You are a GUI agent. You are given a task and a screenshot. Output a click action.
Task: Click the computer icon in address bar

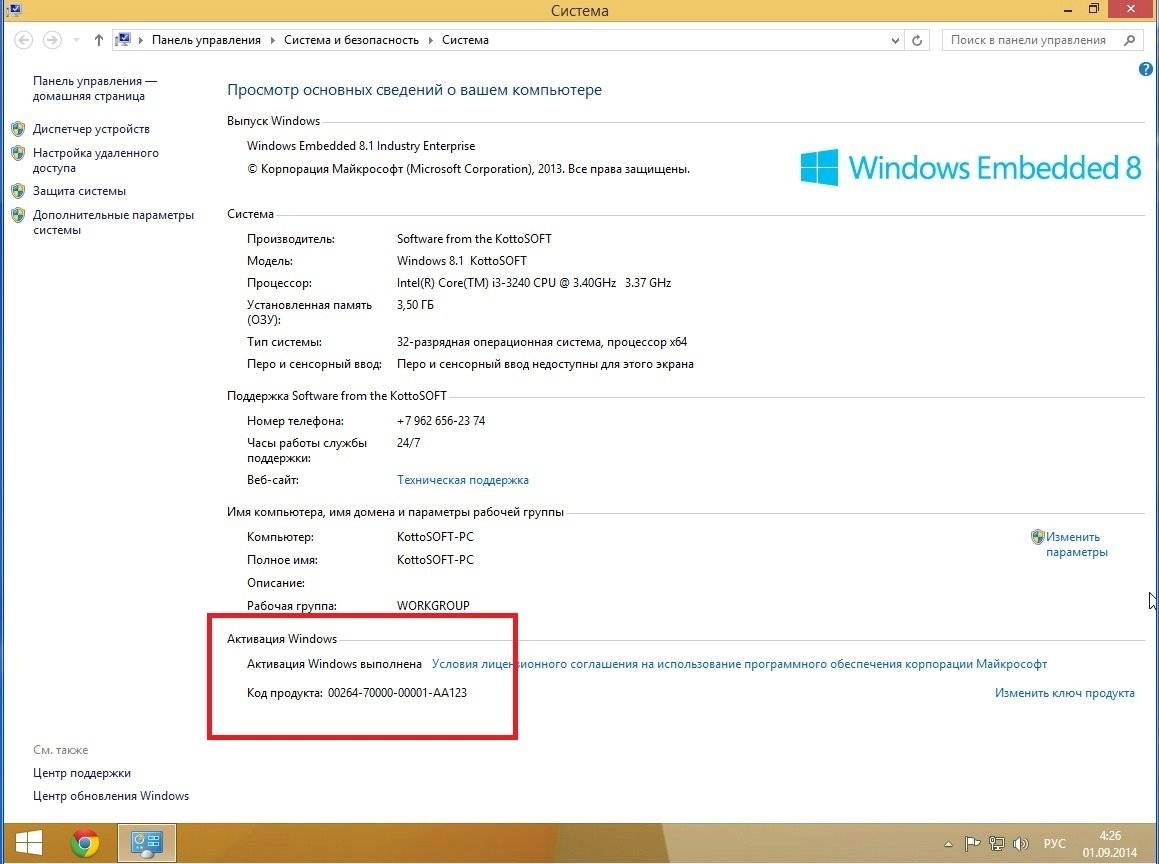(123, 40)
